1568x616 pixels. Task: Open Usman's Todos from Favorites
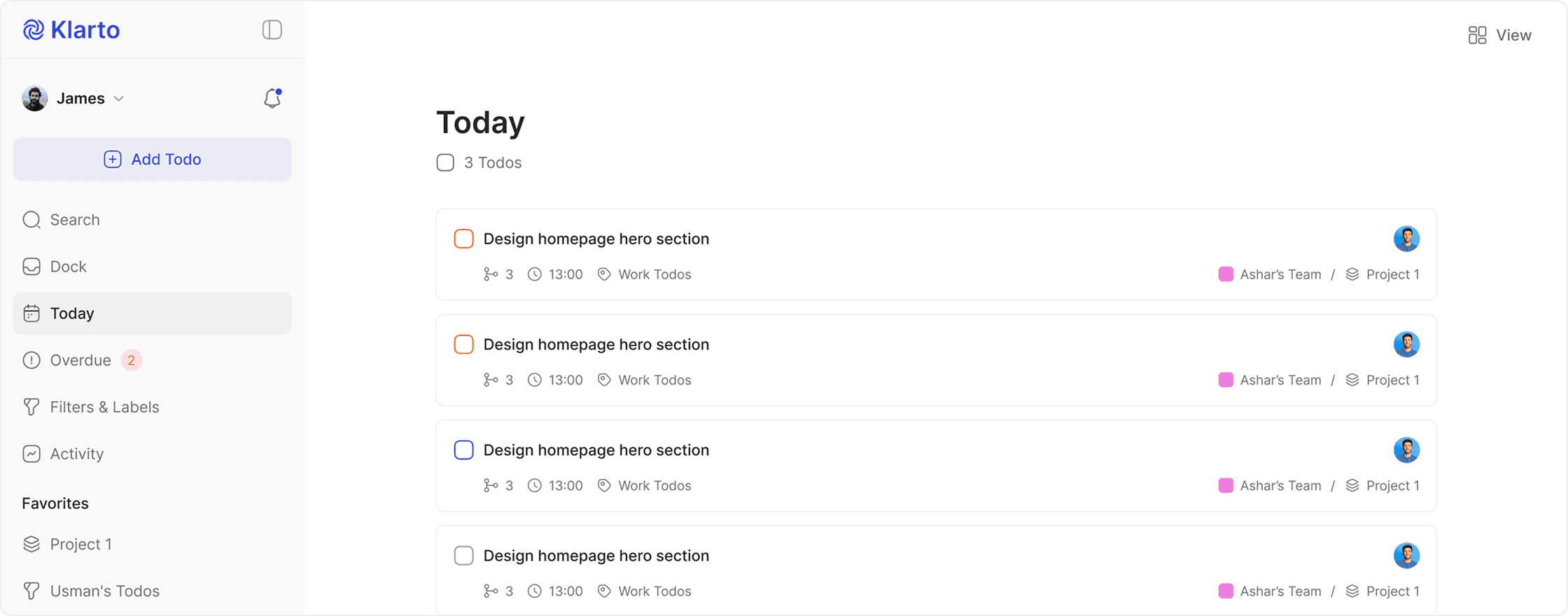pyautogui.click(x=104, y=590)
